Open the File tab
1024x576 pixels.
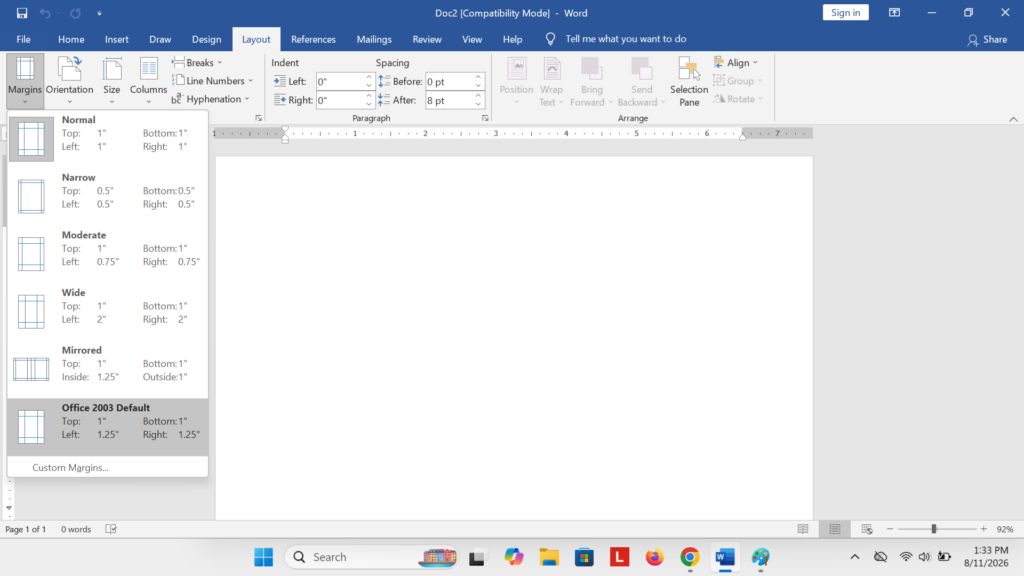(24, 39)
